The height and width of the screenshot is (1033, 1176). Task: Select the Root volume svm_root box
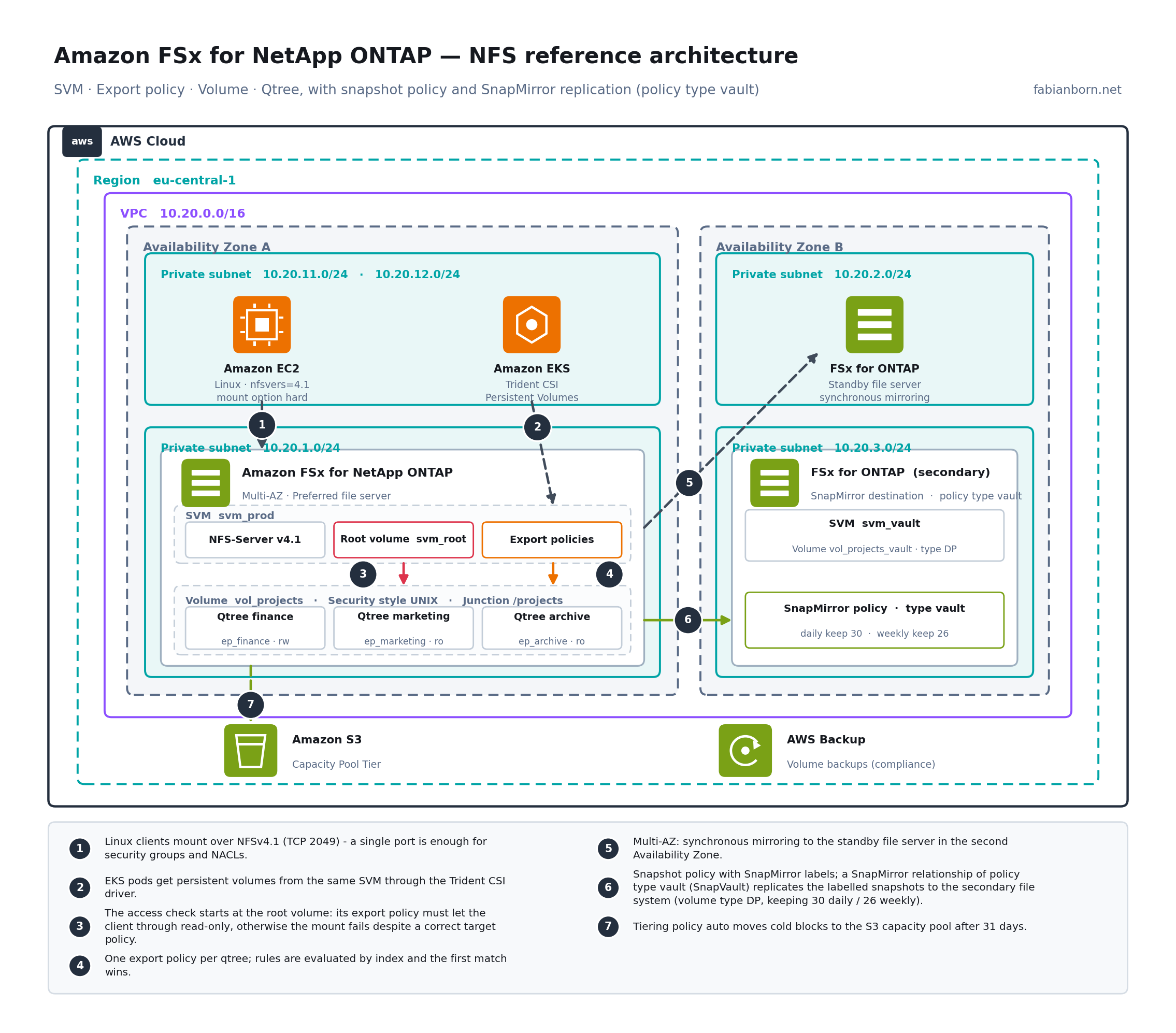pos(404,540)
